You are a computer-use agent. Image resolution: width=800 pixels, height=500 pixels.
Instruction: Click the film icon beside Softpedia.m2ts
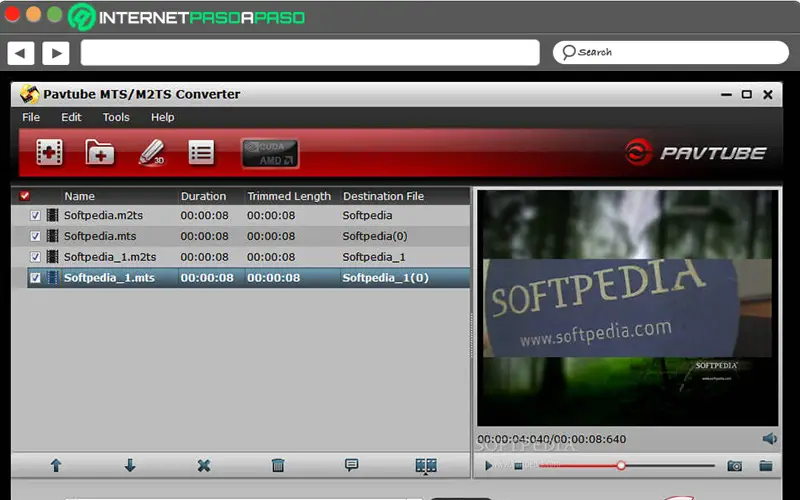click(52, 215)
